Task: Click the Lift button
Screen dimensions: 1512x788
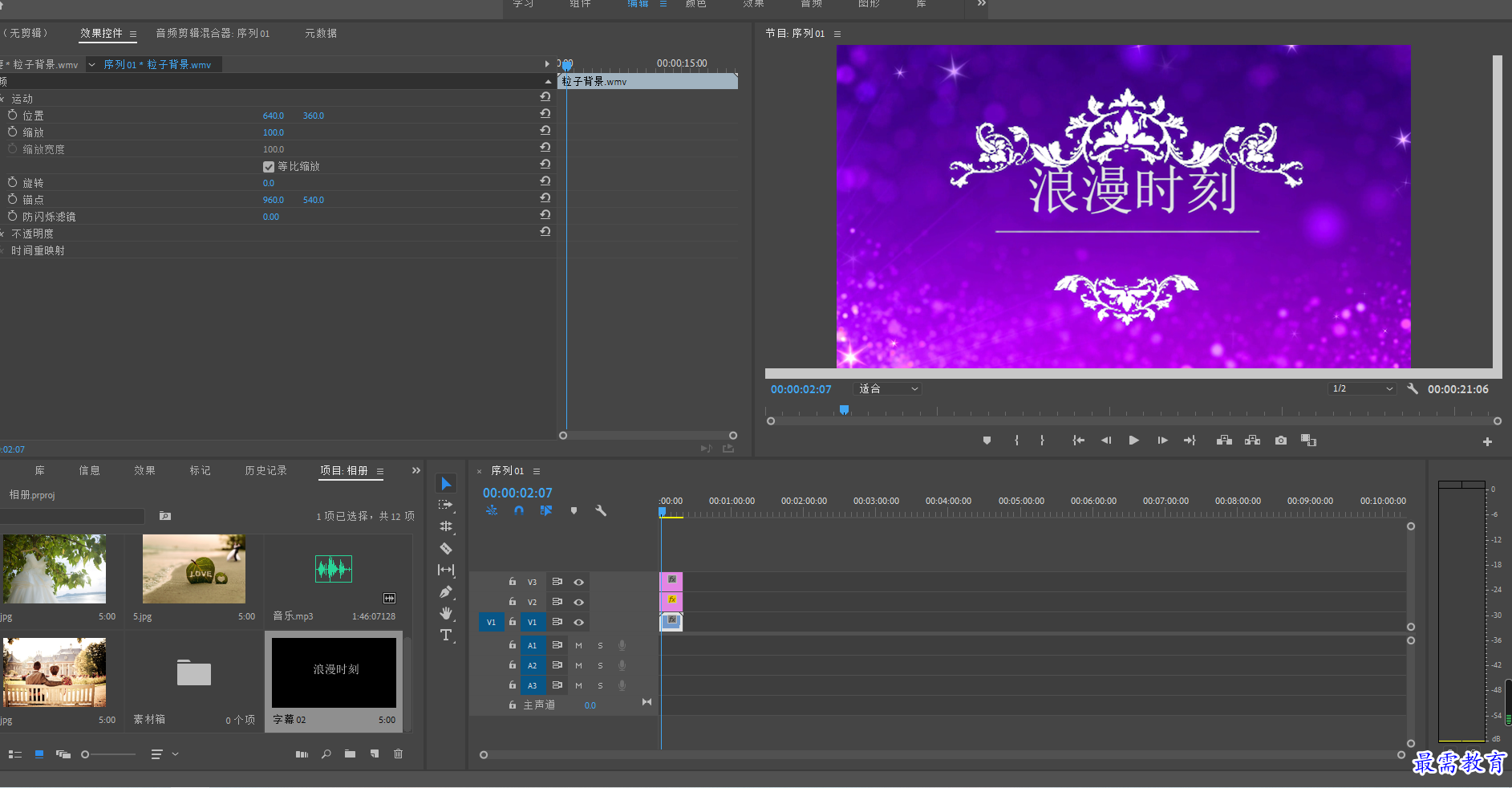Action: click(1224, 441)
